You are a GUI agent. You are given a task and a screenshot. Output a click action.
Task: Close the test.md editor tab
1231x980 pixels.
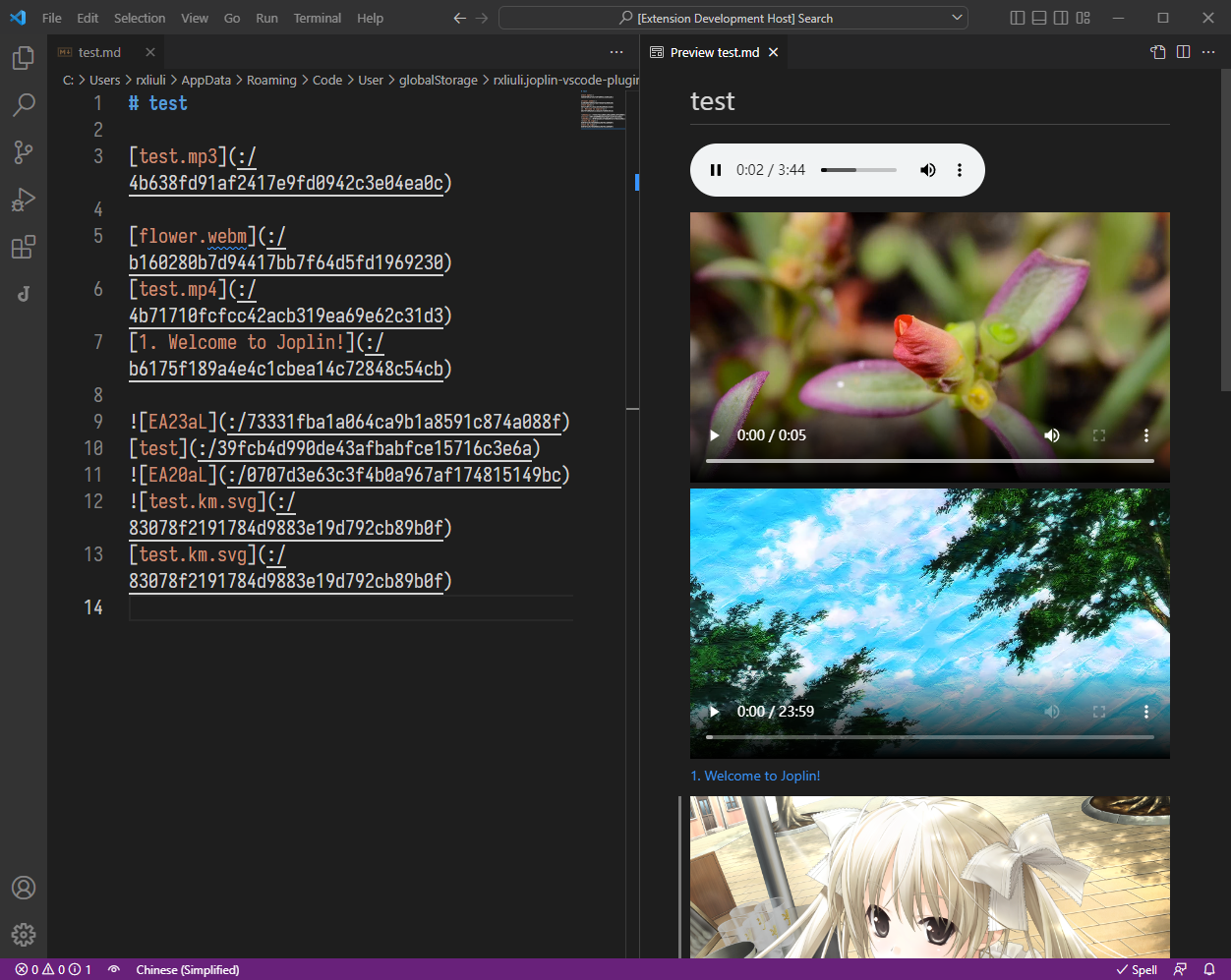(x=150, y=52)
